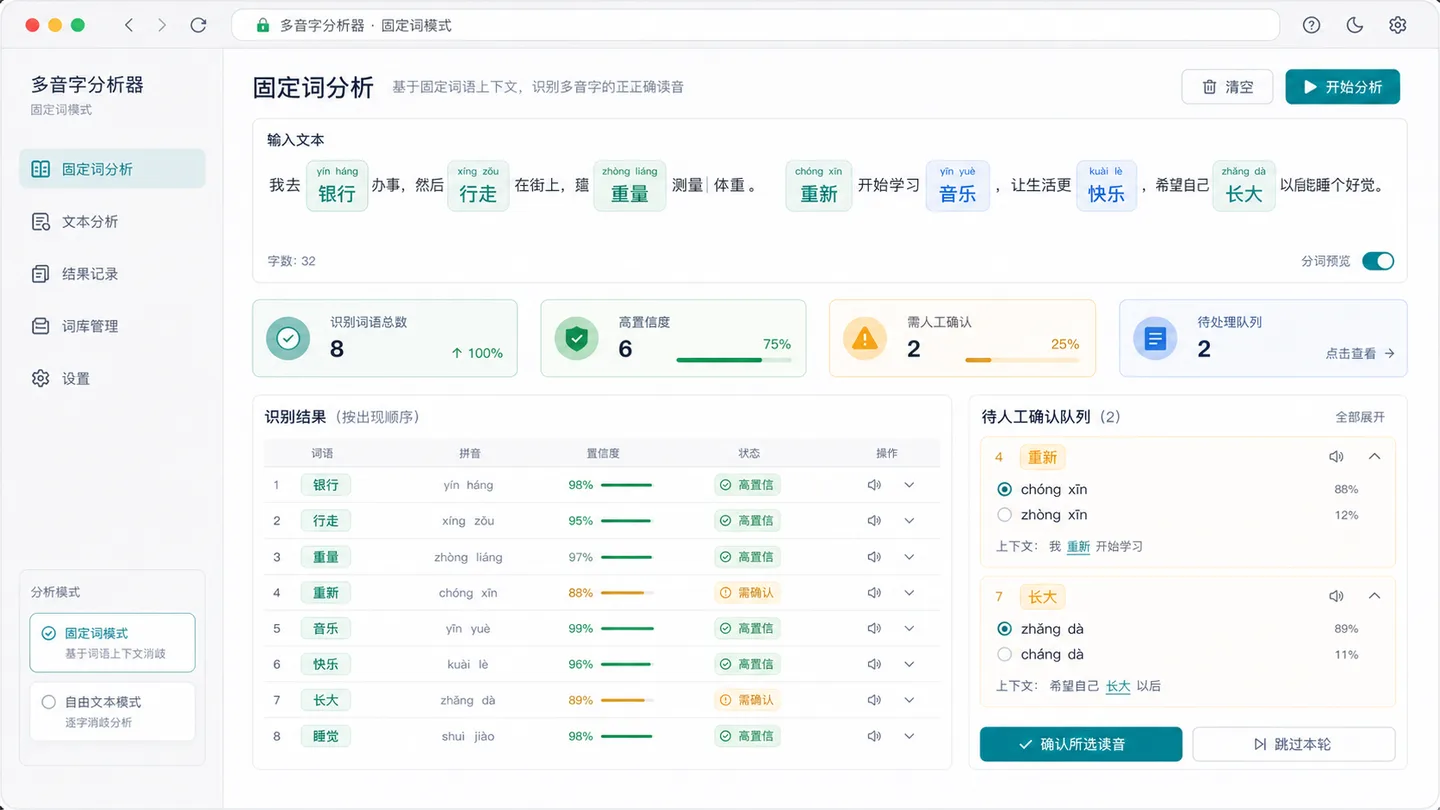
Task: Play audio for 音乐 result row
Action: [874, 629]
